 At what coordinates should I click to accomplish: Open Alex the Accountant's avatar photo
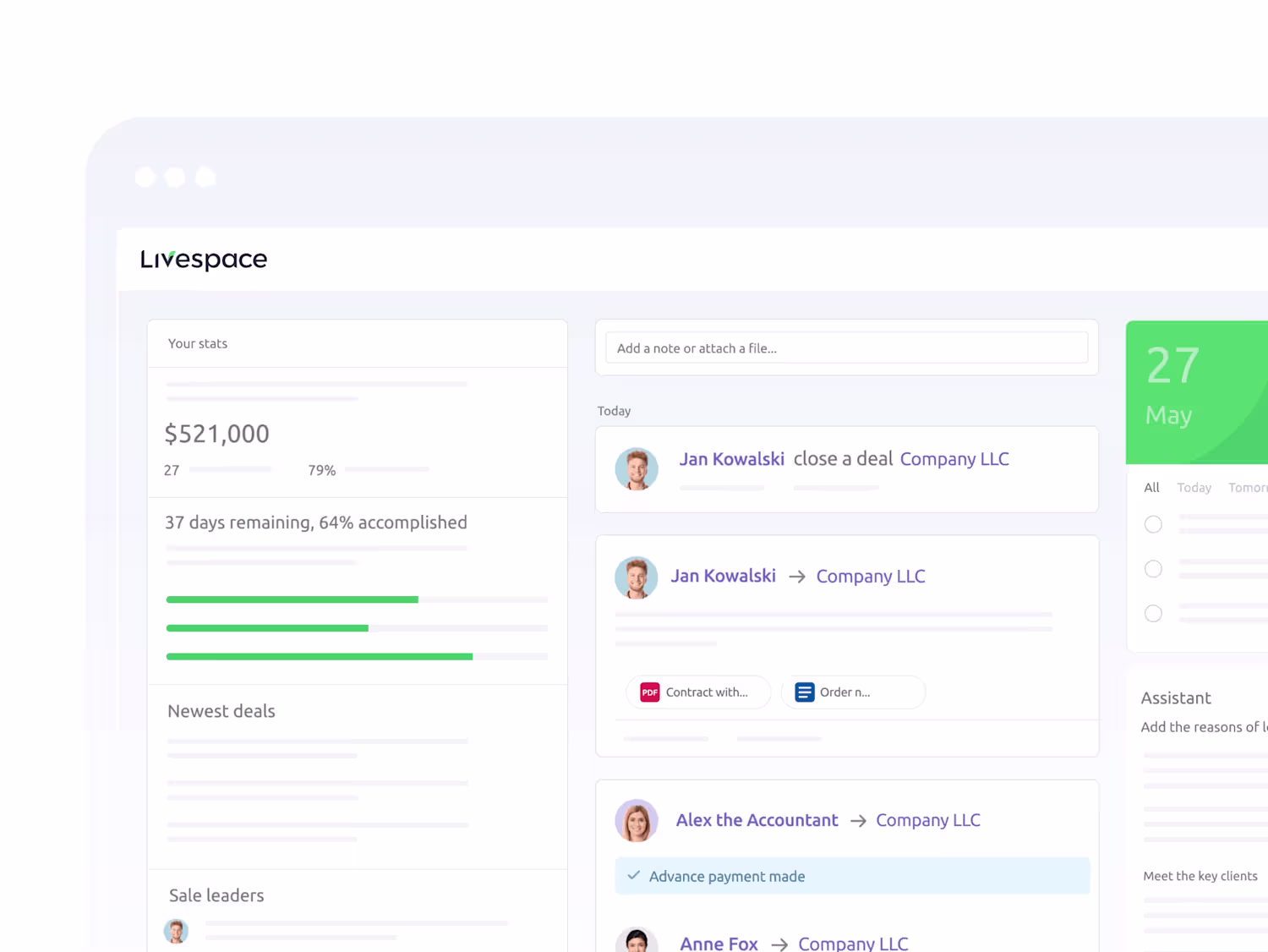click(x=637, y=821)
